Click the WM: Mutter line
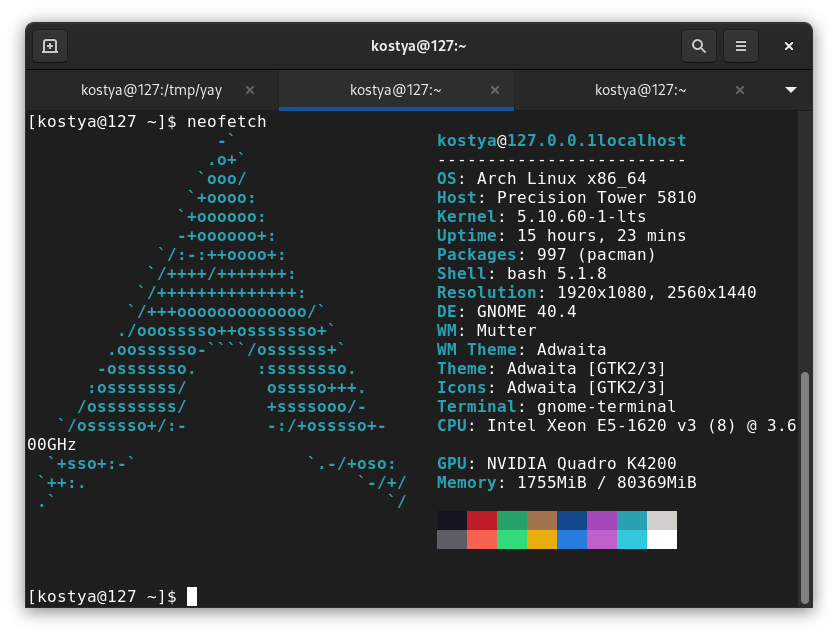838x636 pixels. click(x=486, y=330)
